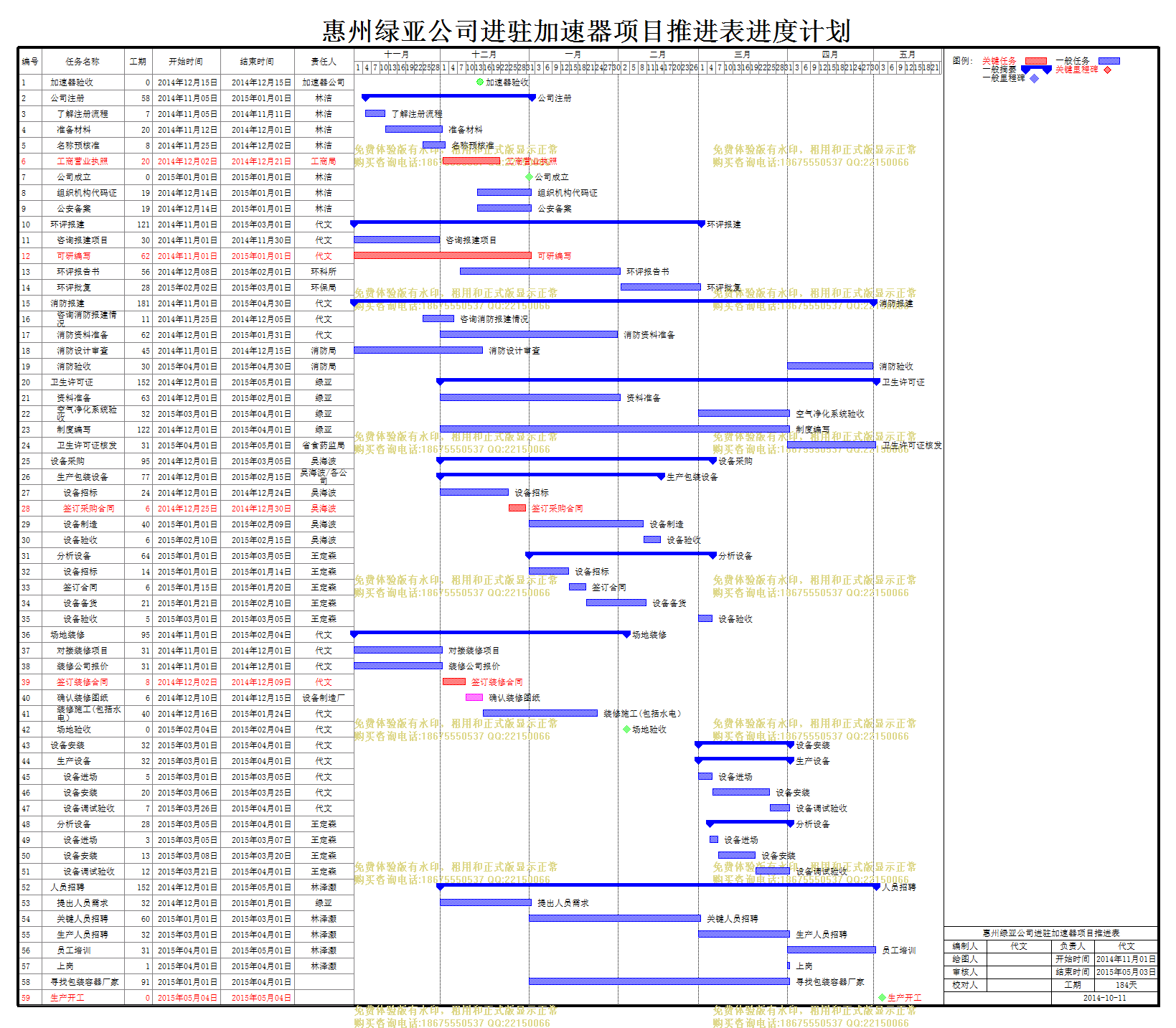
Task: Click the blue 消防设计审查 Gantt bar
Action: tap(418, 350)
